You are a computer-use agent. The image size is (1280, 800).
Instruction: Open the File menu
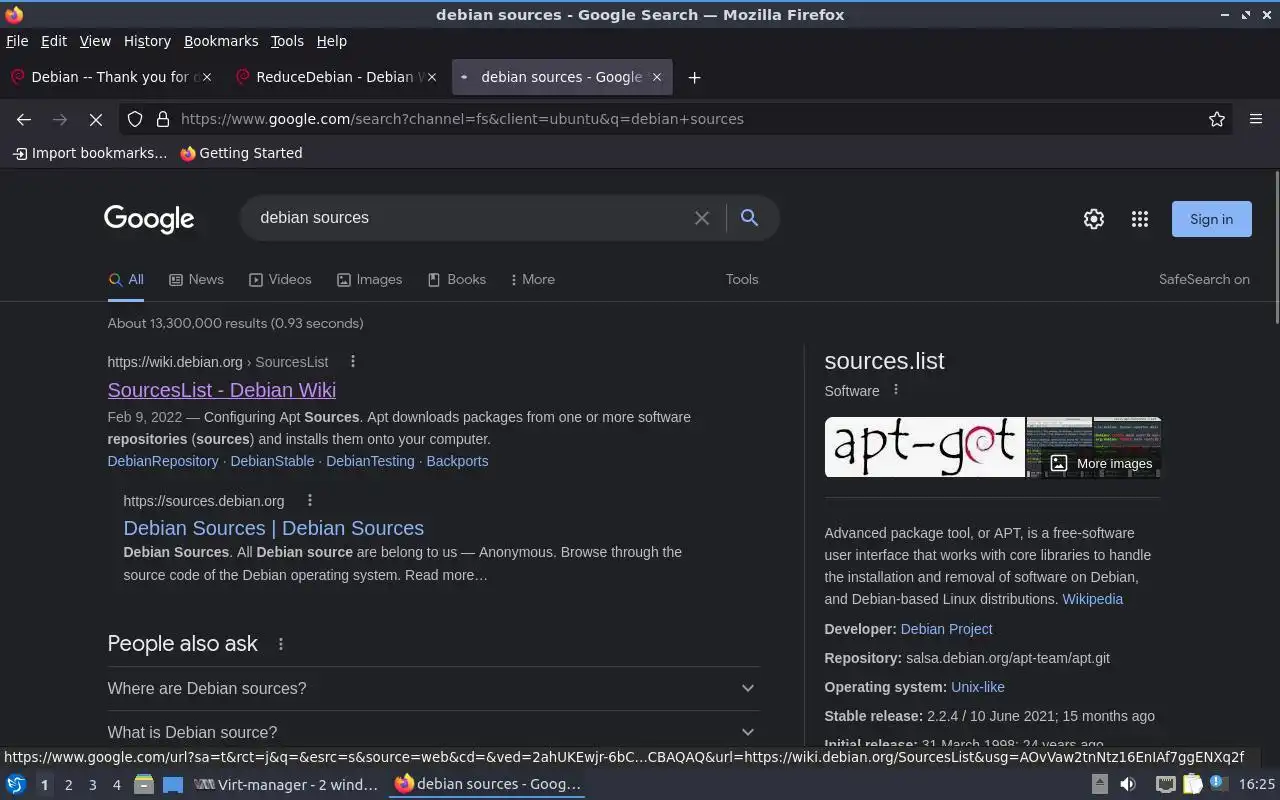[x=17, y=41]
